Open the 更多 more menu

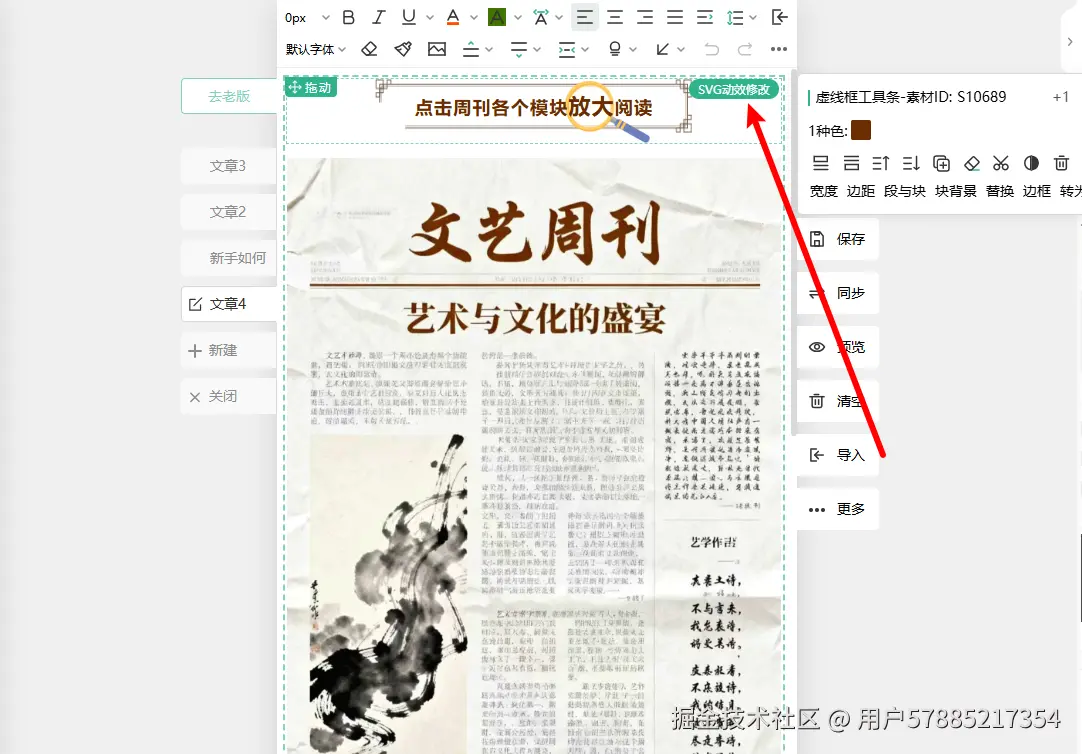click(x=838, y=509)
